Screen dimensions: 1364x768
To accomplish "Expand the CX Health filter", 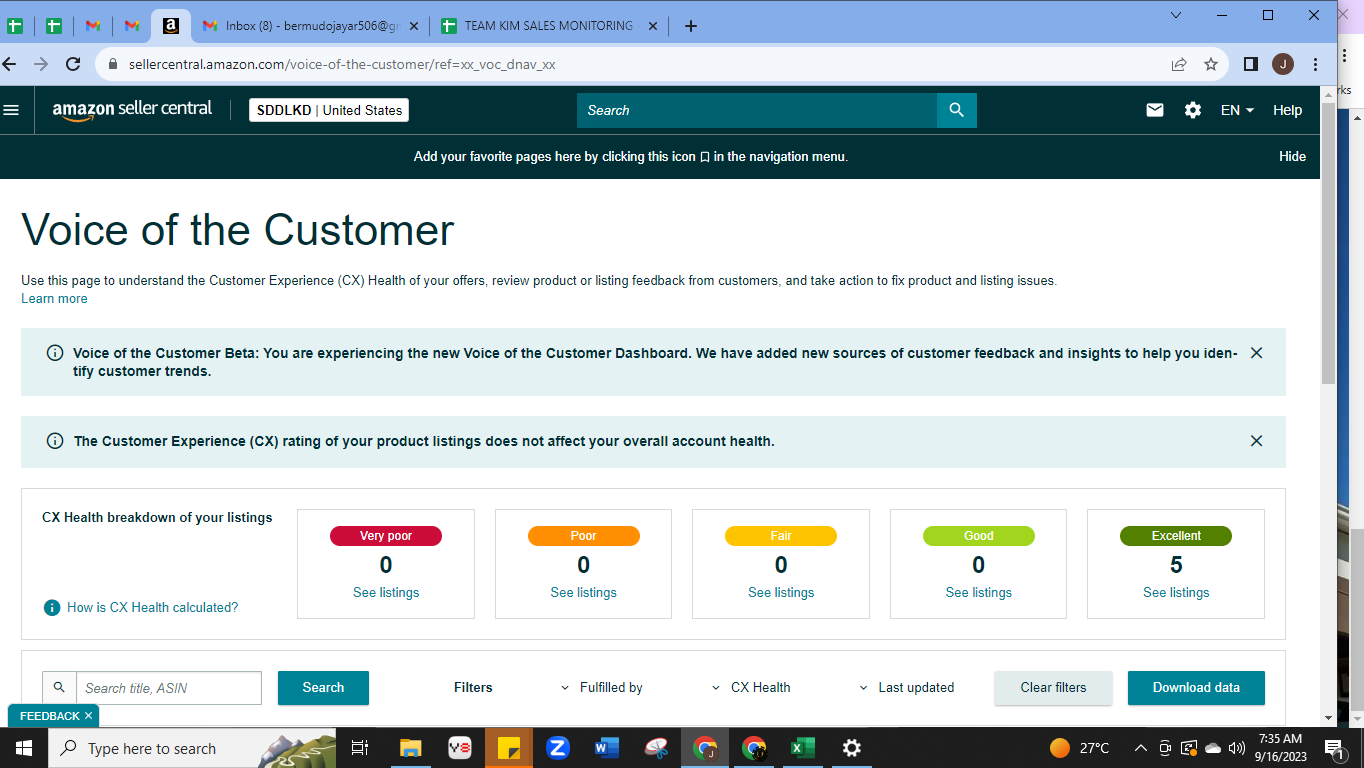I will tap(751, 688).
